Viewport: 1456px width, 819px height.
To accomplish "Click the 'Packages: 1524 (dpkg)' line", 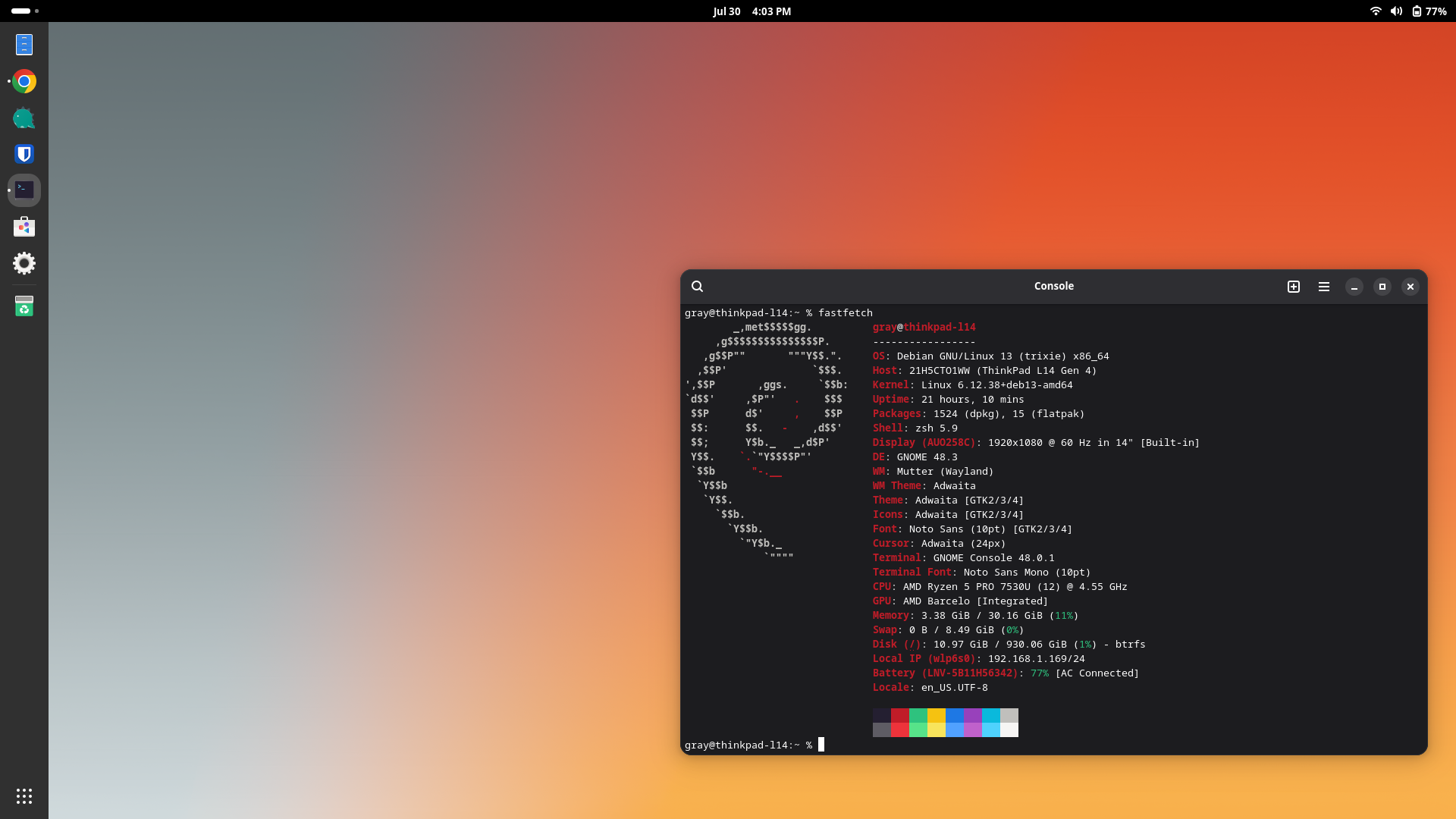I will click(x=978, y=413).
